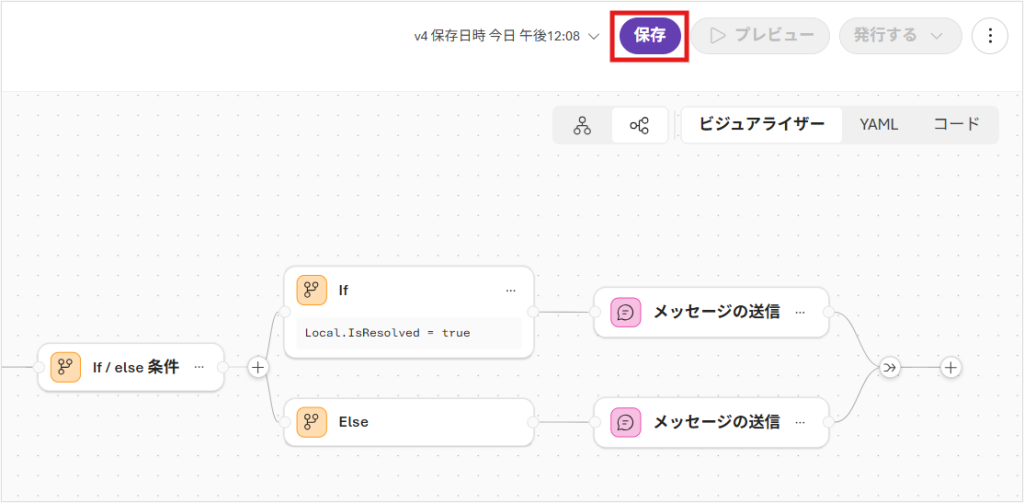The image size is (1024, 503).
Task: Expand the v4 version history dropdown
Action: click(x=594, y=36)
